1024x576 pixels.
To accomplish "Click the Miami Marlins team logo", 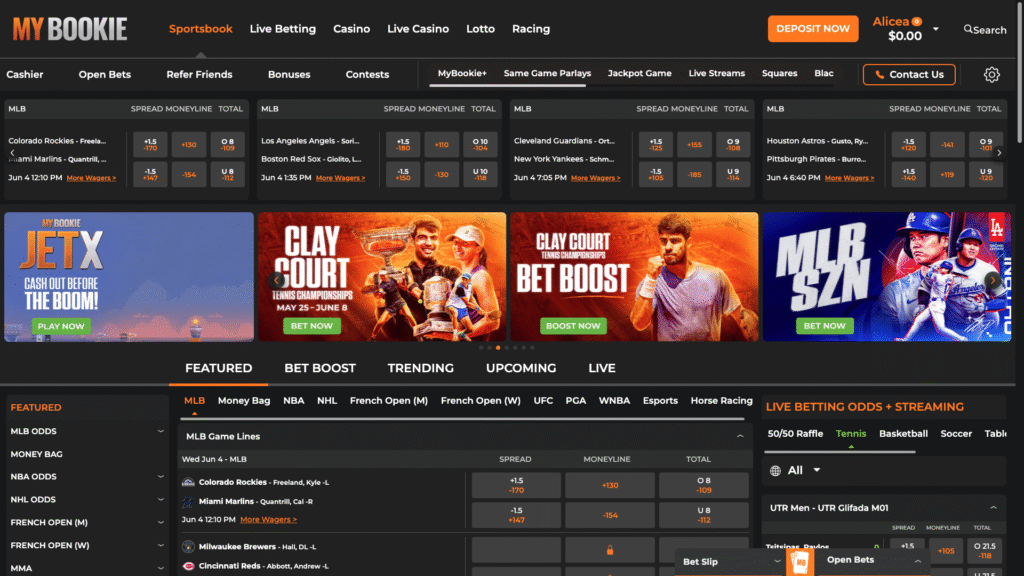I will point(188,502).
